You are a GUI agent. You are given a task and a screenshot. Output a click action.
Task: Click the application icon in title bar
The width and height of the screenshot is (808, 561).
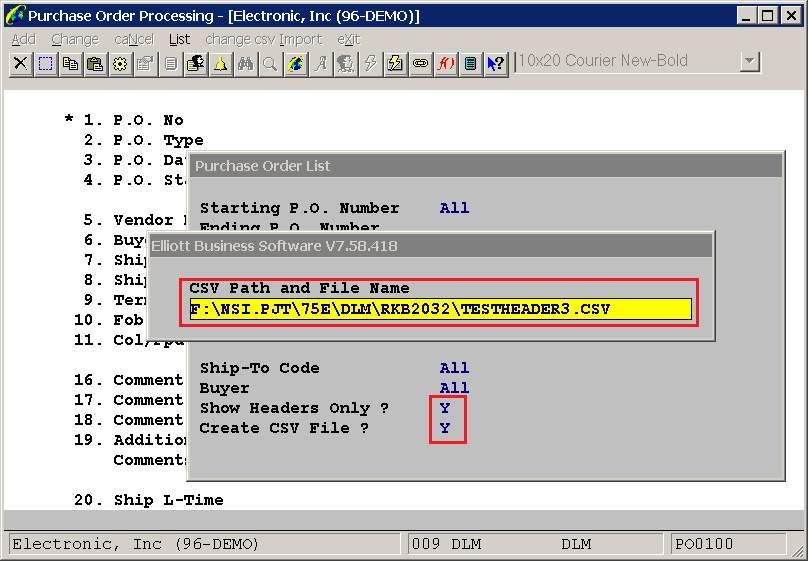coord(14,15)
